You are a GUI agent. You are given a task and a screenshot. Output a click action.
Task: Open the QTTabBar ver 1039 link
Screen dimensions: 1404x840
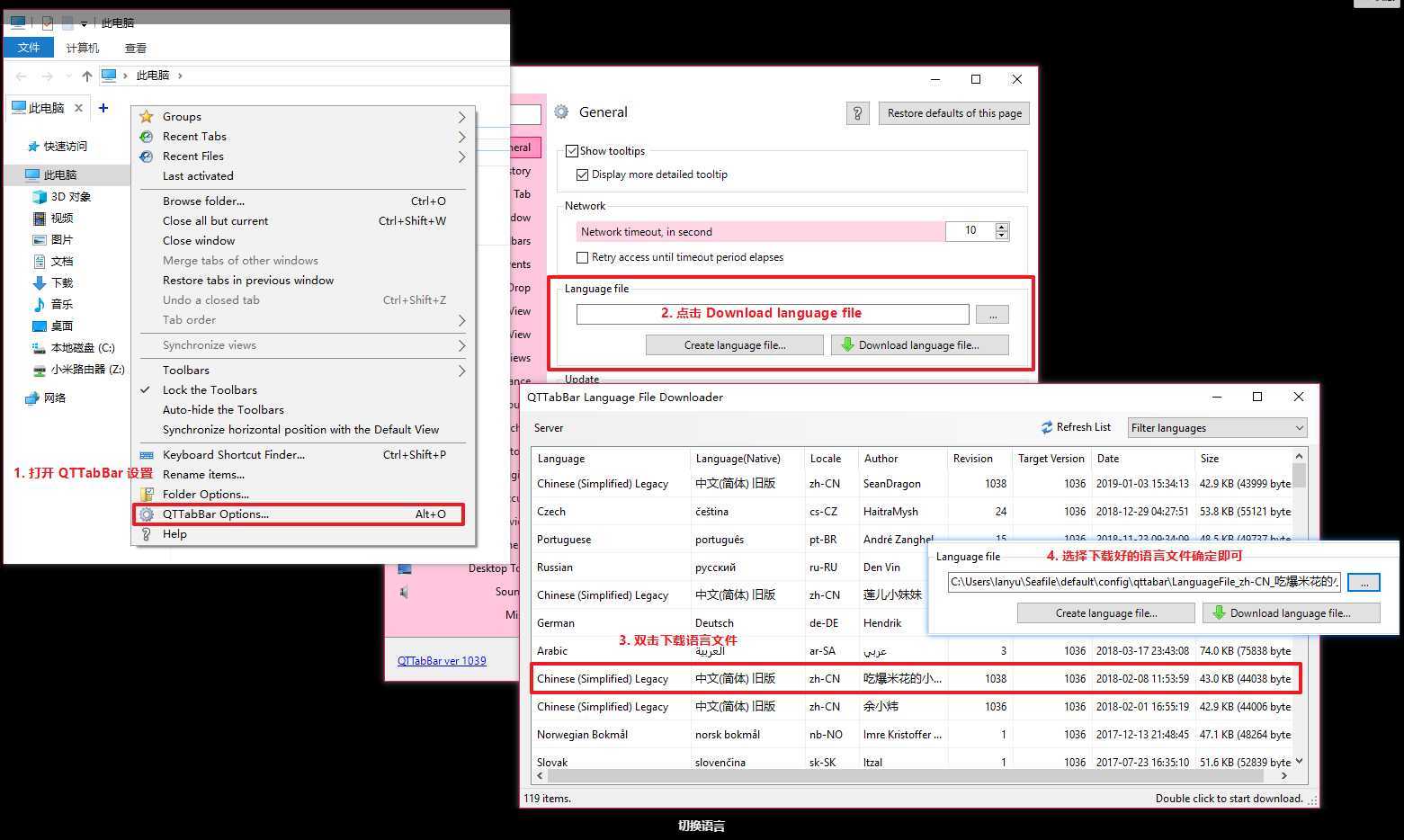(442, 661)
